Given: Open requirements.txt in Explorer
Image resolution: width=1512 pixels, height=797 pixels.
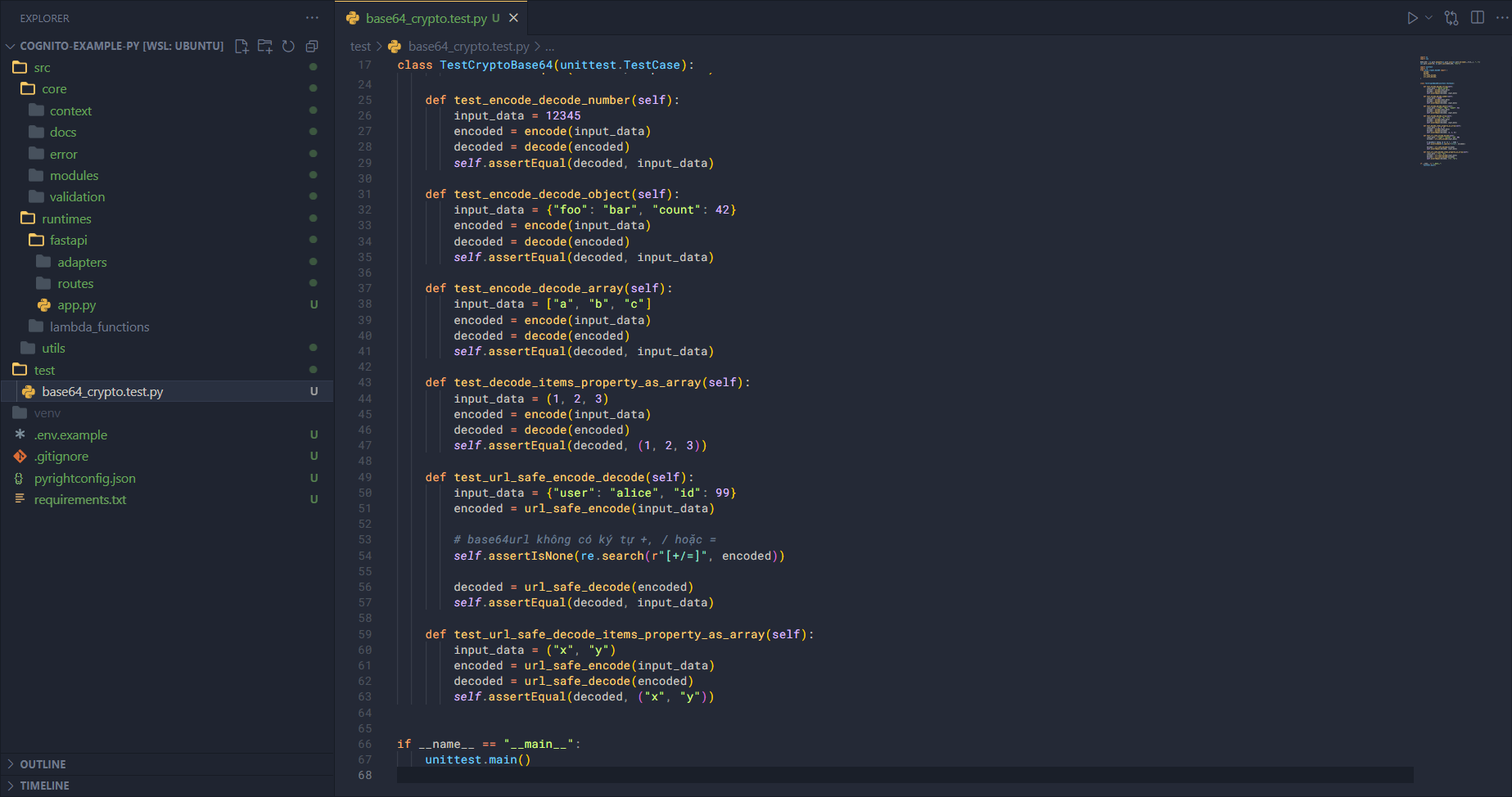Looking at the screenshot, I should tap(80, 500).
